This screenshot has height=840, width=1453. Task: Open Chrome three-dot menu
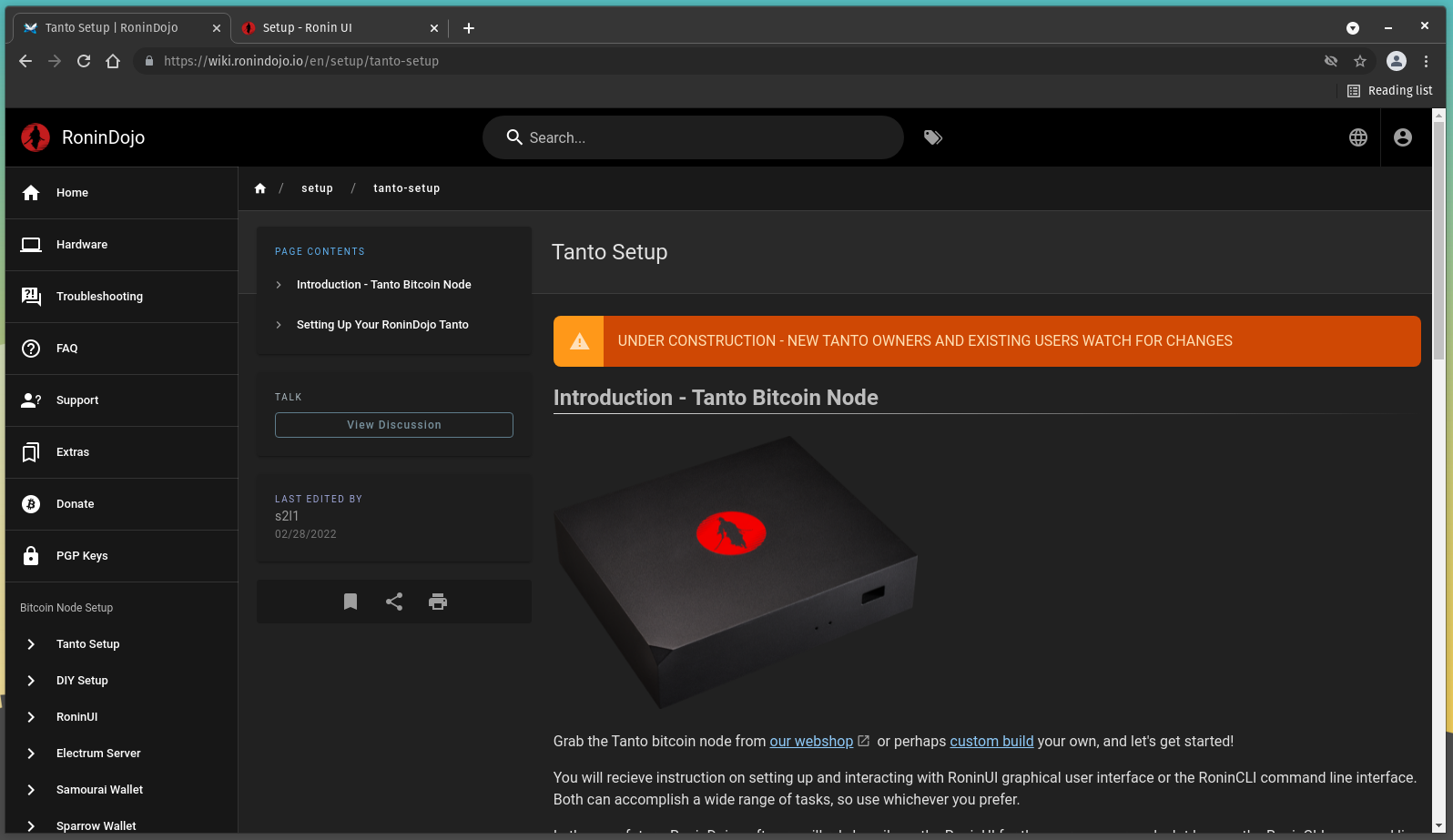click(1426, 61)
